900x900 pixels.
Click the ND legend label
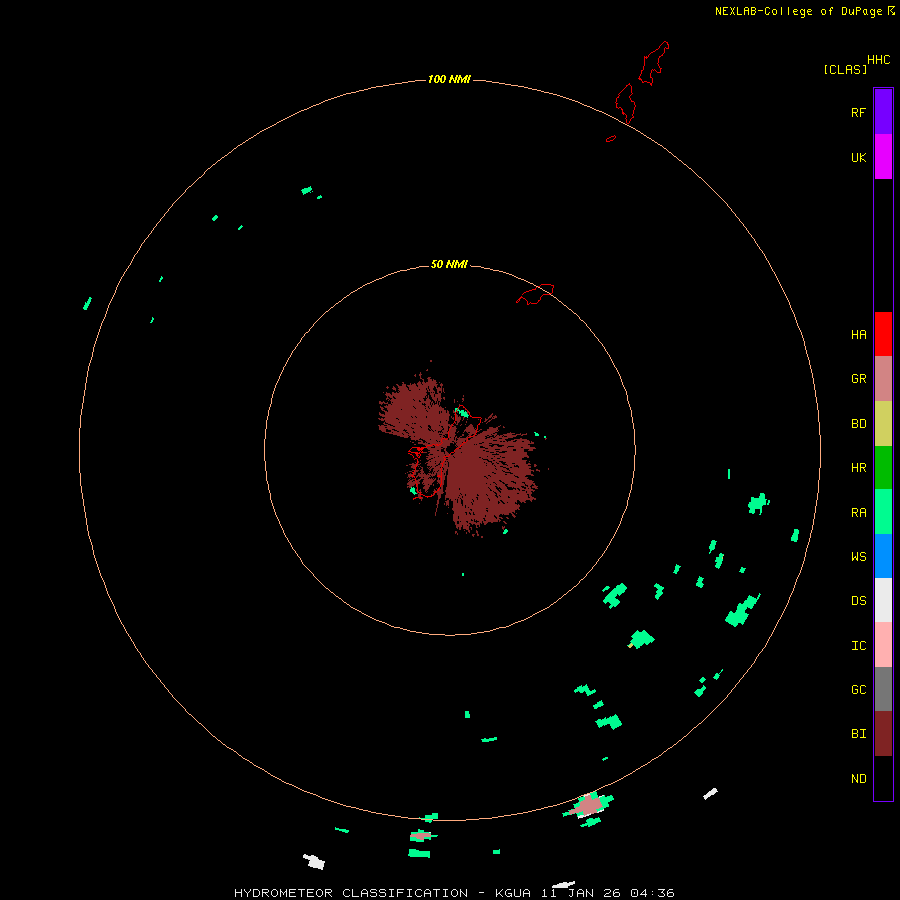[858, 778]
